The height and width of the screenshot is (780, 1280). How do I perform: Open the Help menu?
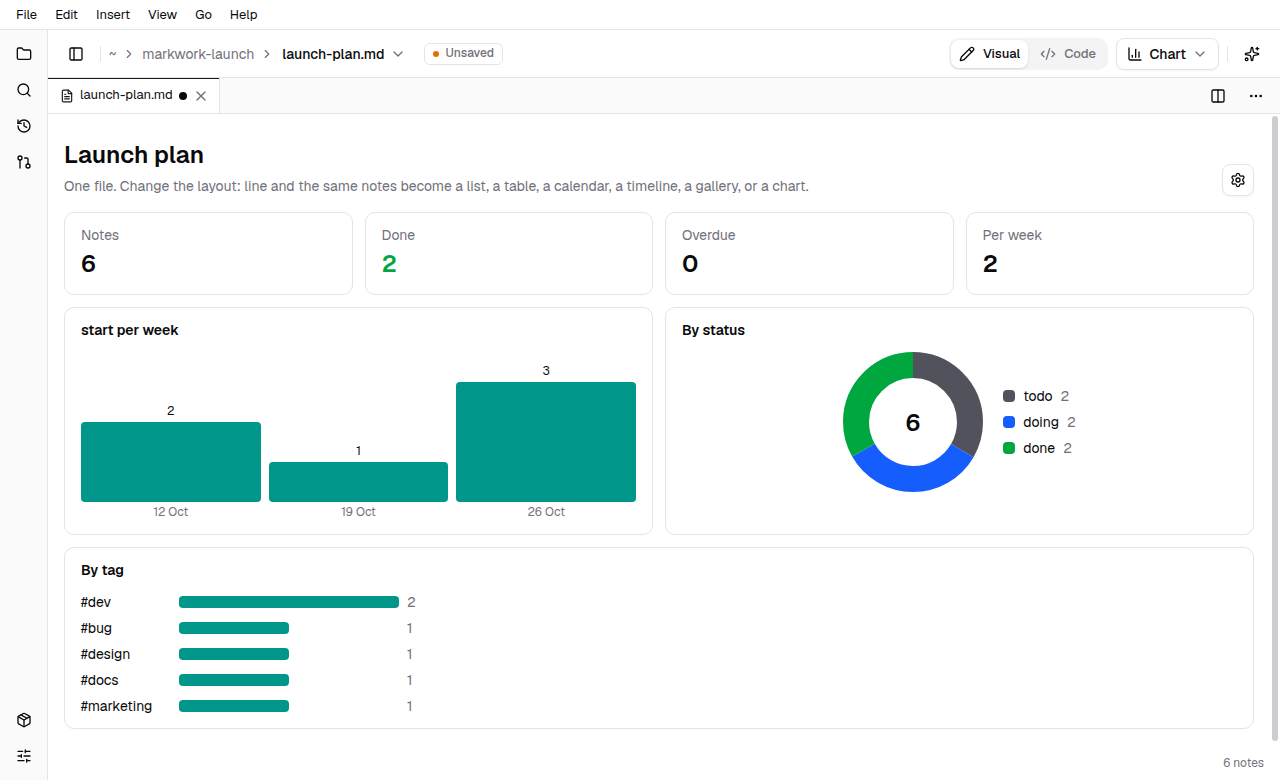tap(243, 15)
